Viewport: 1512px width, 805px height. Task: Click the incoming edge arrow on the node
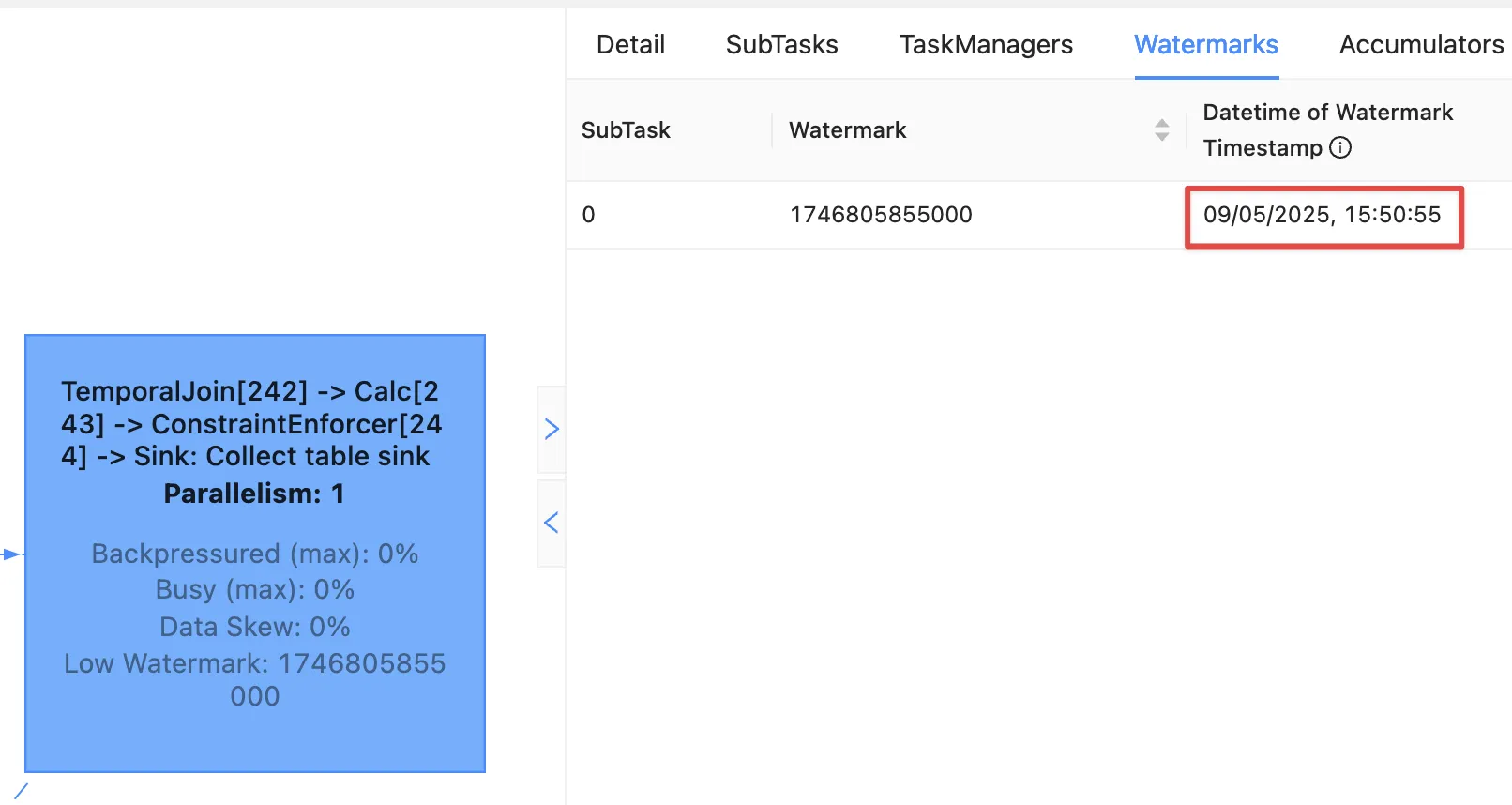tap(11, 554)
